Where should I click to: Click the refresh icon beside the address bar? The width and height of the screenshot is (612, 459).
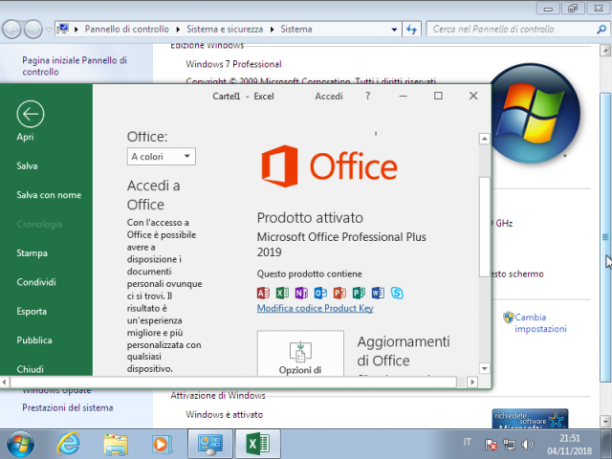412,29
